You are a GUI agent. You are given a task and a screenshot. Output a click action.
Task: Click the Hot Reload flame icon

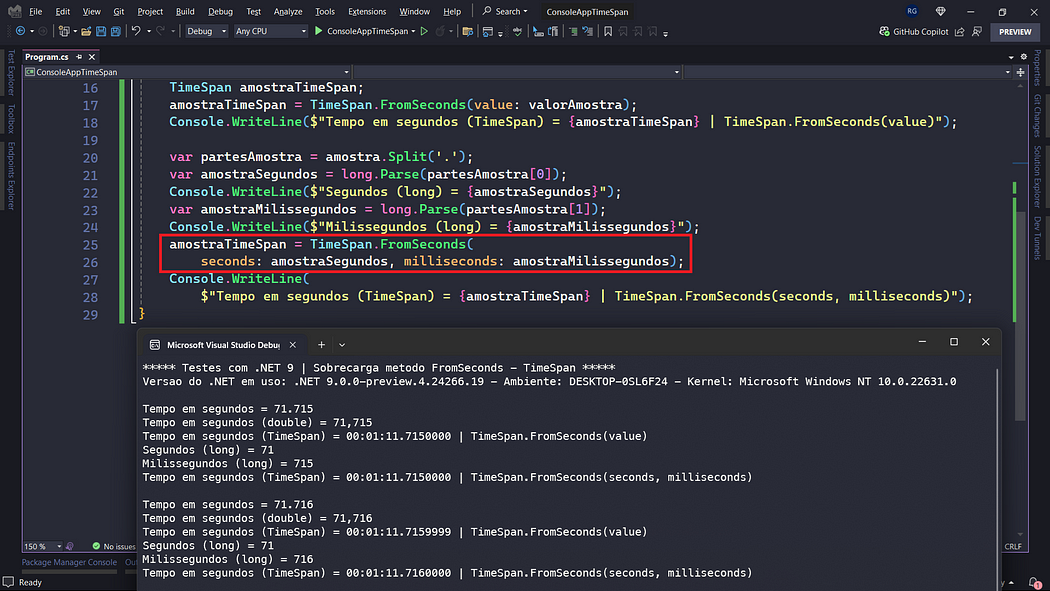tap(440, 31)
